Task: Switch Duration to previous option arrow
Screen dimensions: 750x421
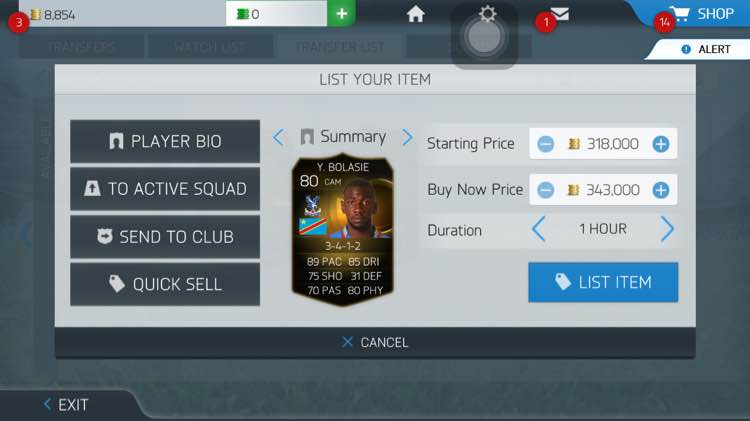Action: 539,229
